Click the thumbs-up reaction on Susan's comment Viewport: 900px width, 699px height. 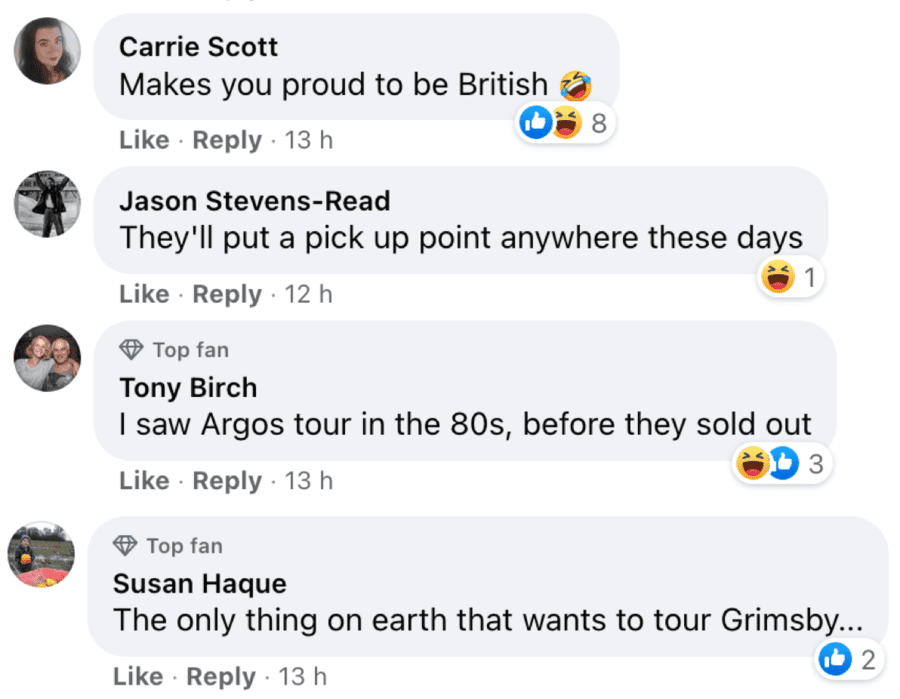(834, 659)
